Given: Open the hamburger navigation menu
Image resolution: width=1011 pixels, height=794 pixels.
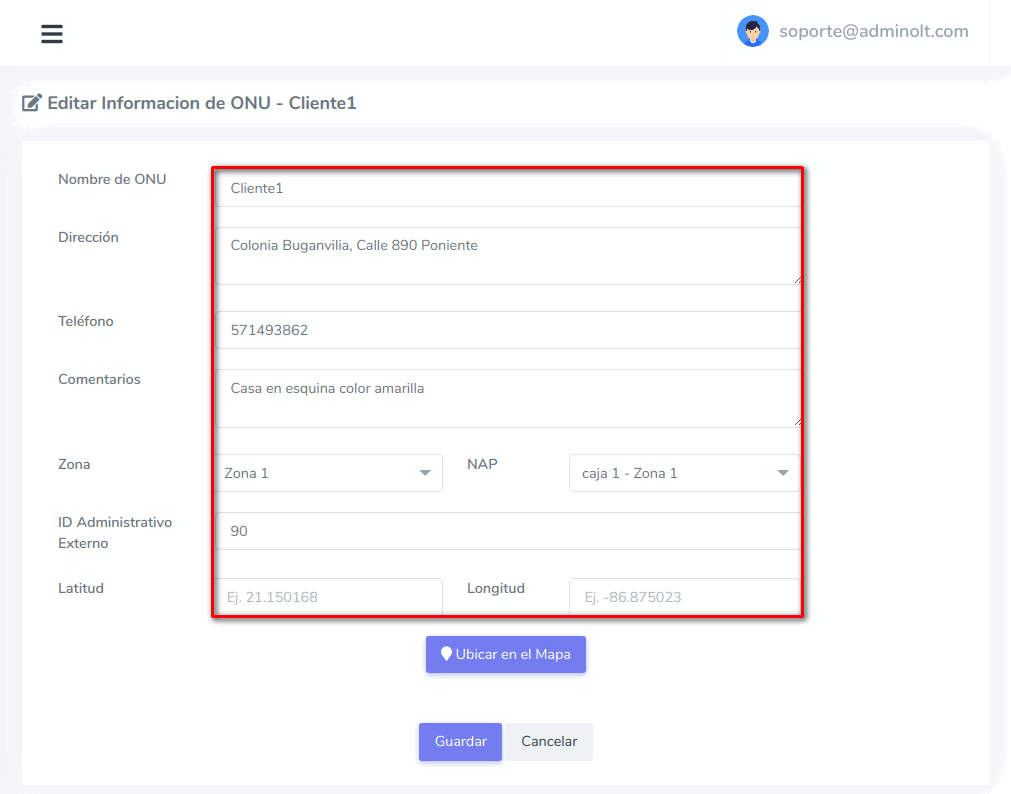Looking at the screenshot, I should pyautogui.click(x=52, y=34).
